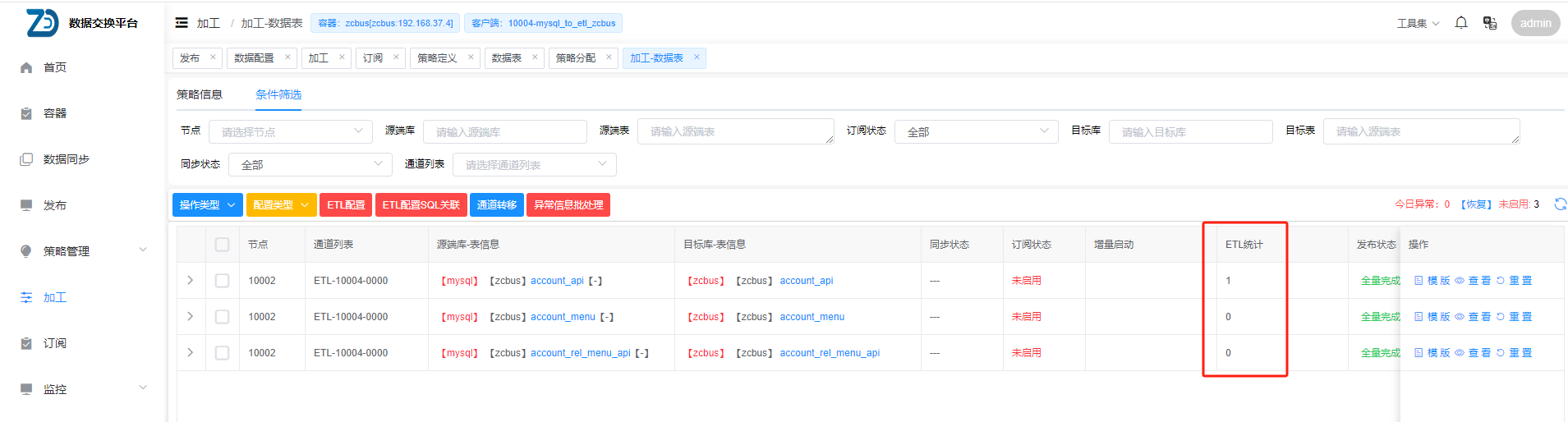1568x422 pixels.
Task: Expand the account_menu table row
Action: [191, 317]
